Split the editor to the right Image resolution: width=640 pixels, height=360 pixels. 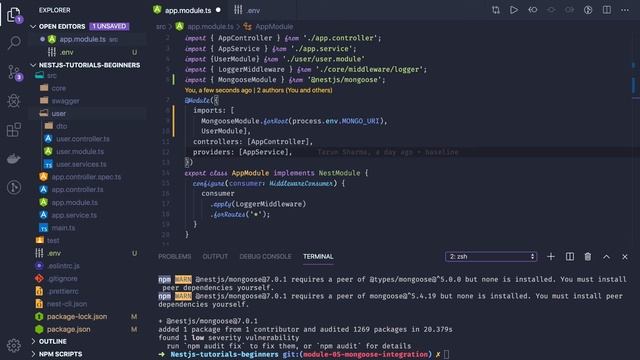click(607, 10)
